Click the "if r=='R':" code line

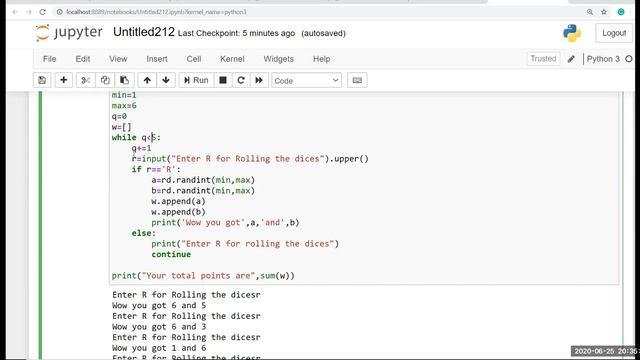click(156, 169)
